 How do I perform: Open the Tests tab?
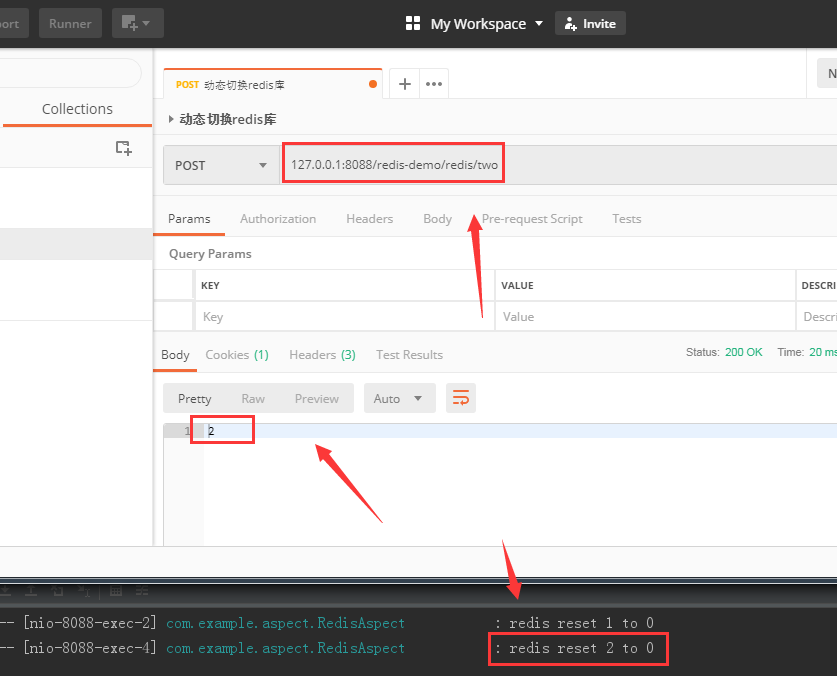click(x=627, y=219)
